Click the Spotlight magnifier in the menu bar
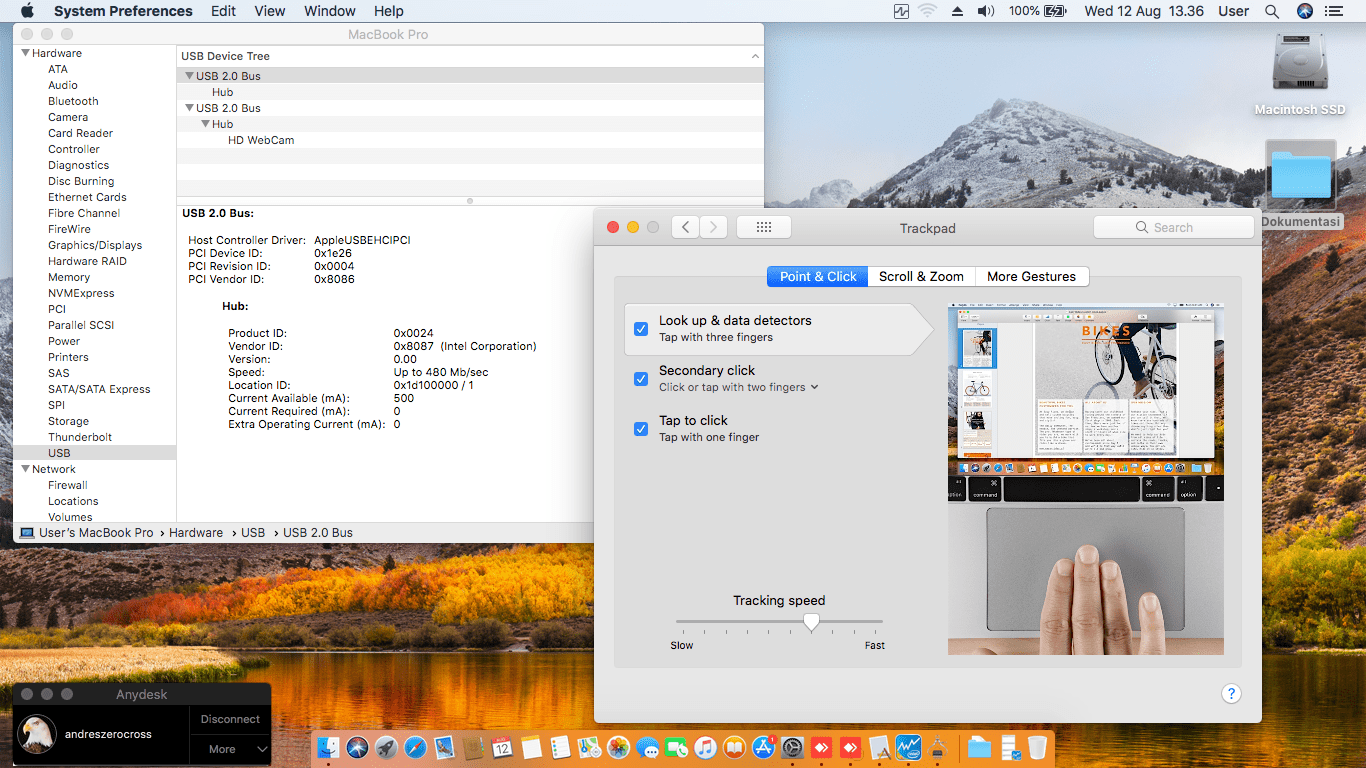Screen dimensions: 1366x768 coord(1272,11)
